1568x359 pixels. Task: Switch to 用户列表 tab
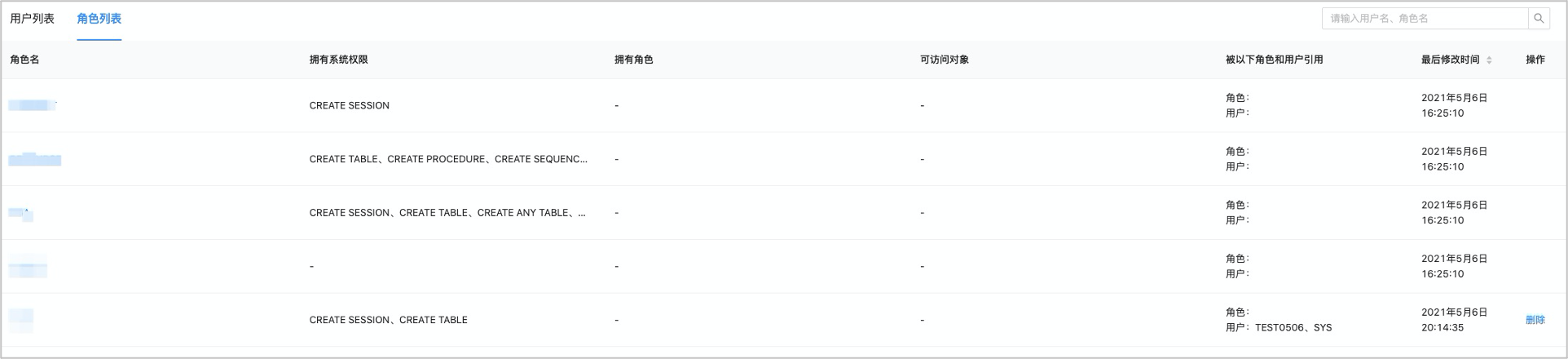pos(32,18)
